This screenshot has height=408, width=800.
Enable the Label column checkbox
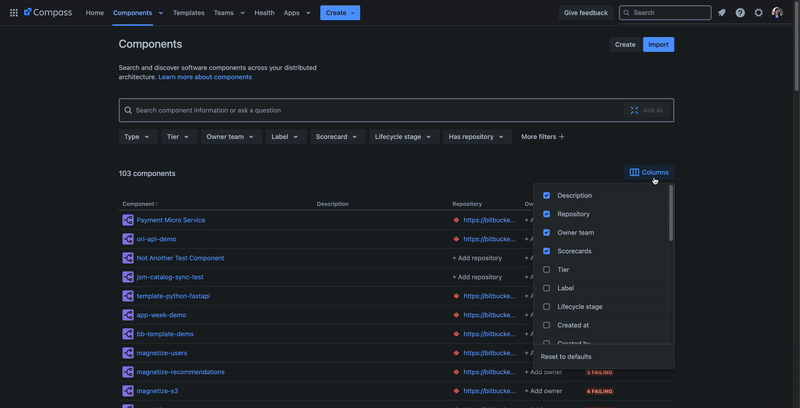pyautogui.click(x=546, y=288)
